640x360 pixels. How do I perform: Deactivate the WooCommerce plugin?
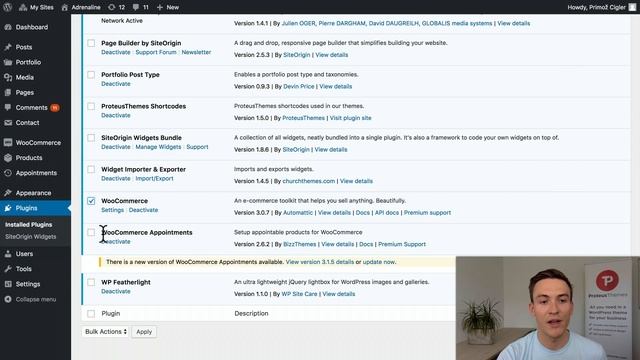coord(143,210)
